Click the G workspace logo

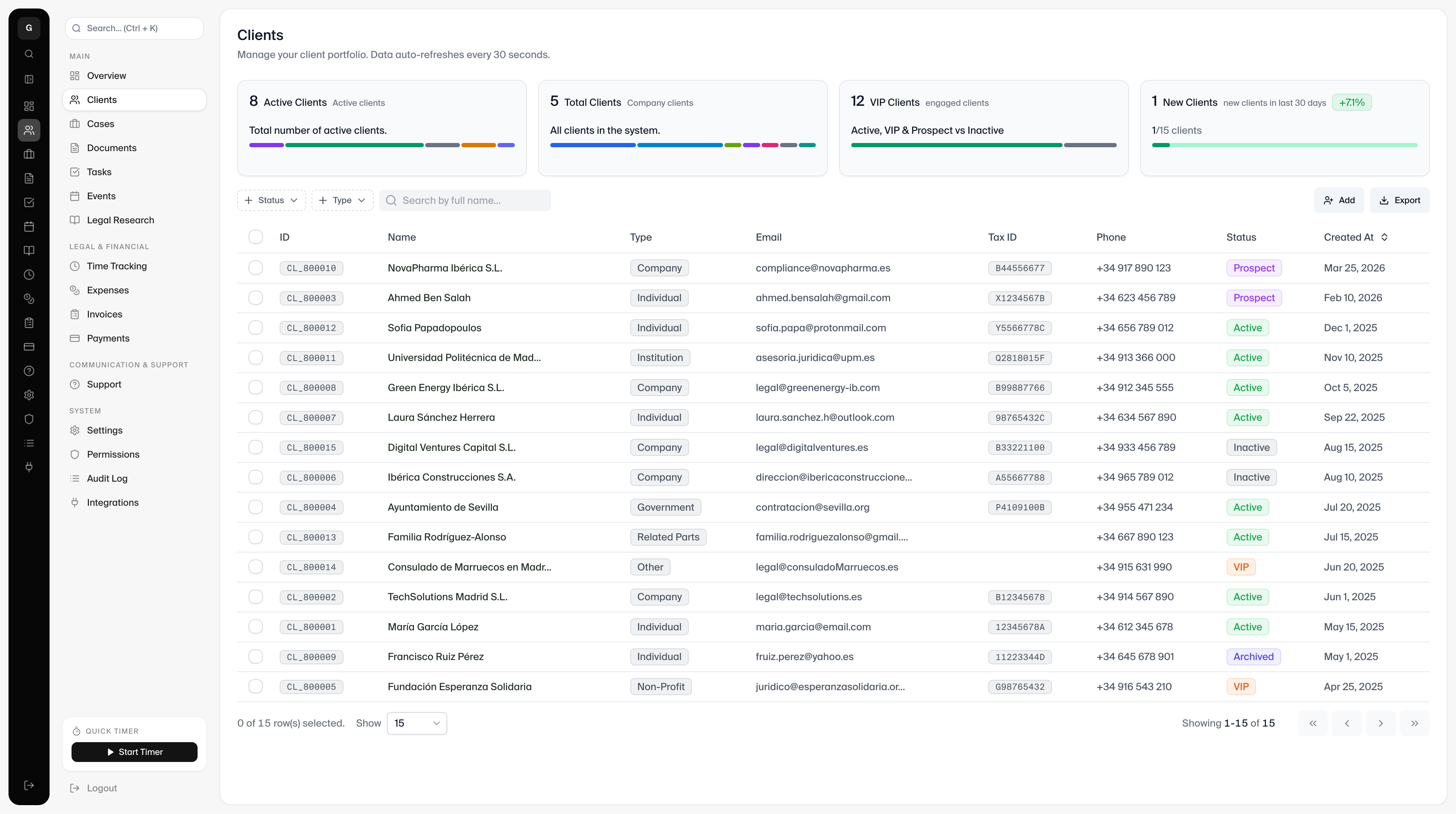[x=29, y=28]
